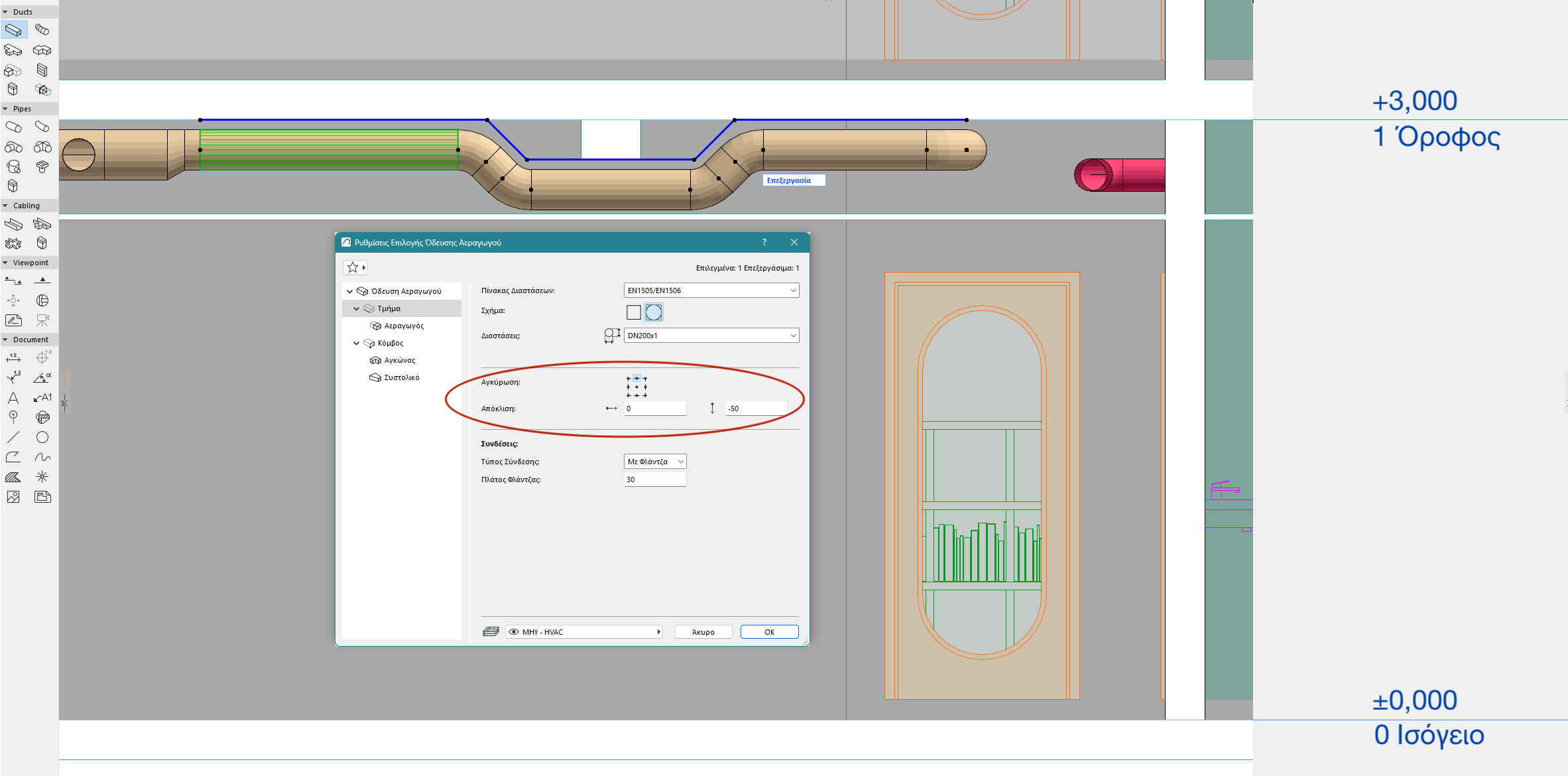Open the Τύπος Σύνδεσης dropdown
1568x776 pixels.
pyautogui.click(x=654, y=462)
